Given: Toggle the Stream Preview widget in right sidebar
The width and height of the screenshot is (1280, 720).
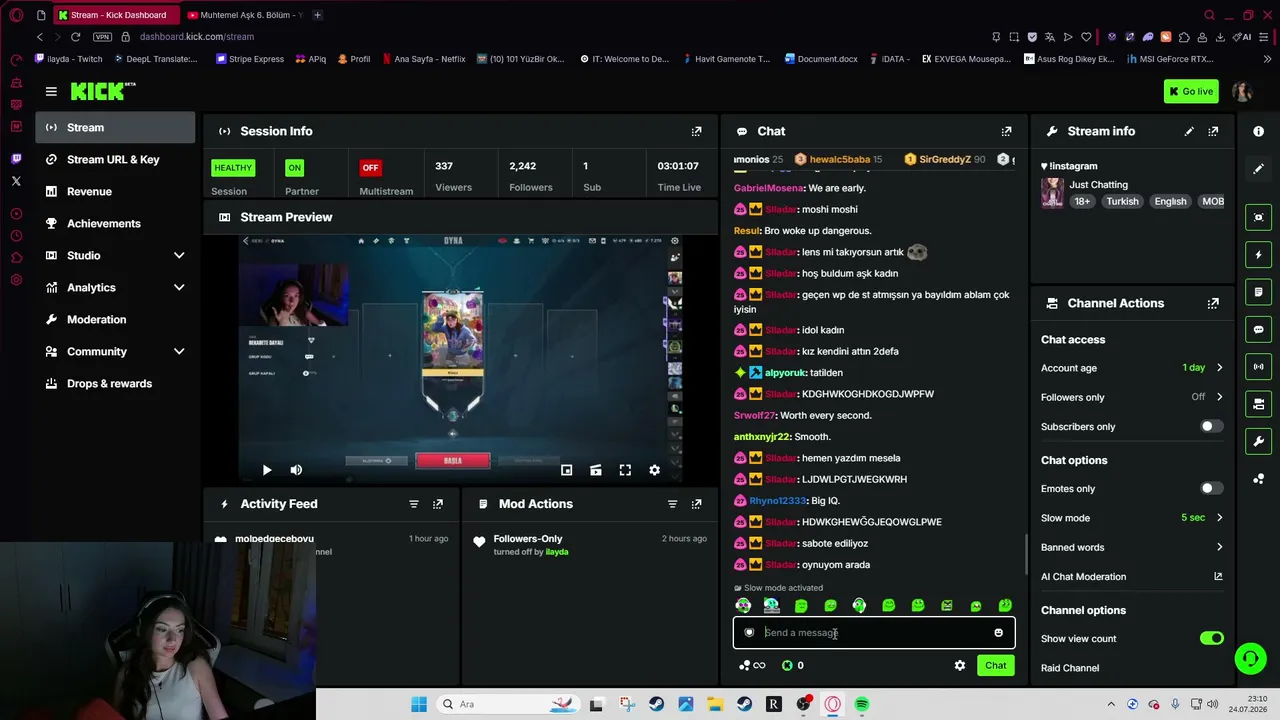Looking at the screenshot, I should point(1258,217).
